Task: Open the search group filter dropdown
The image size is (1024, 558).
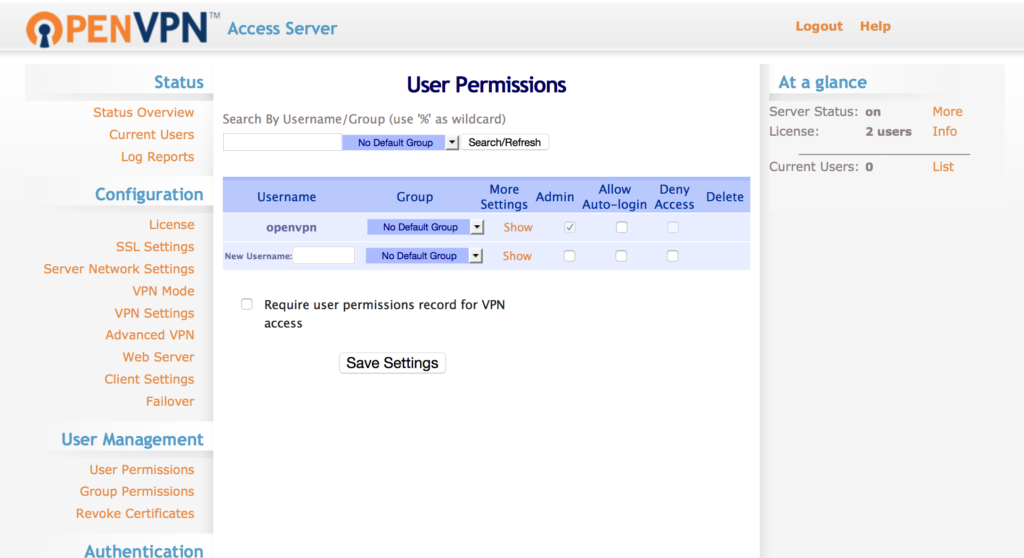Action: coord(400,142)
